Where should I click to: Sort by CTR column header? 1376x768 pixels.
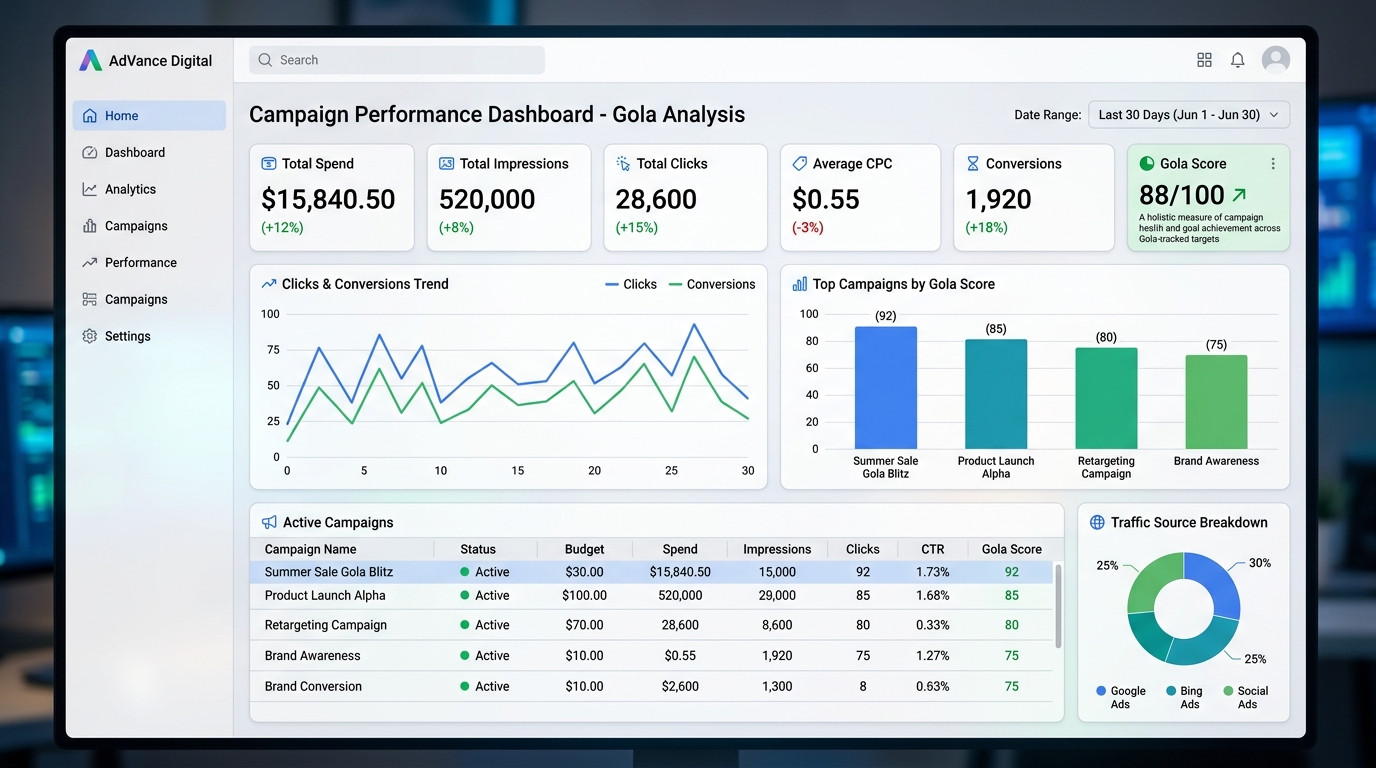pyautogui.click(x=933, y=549)
